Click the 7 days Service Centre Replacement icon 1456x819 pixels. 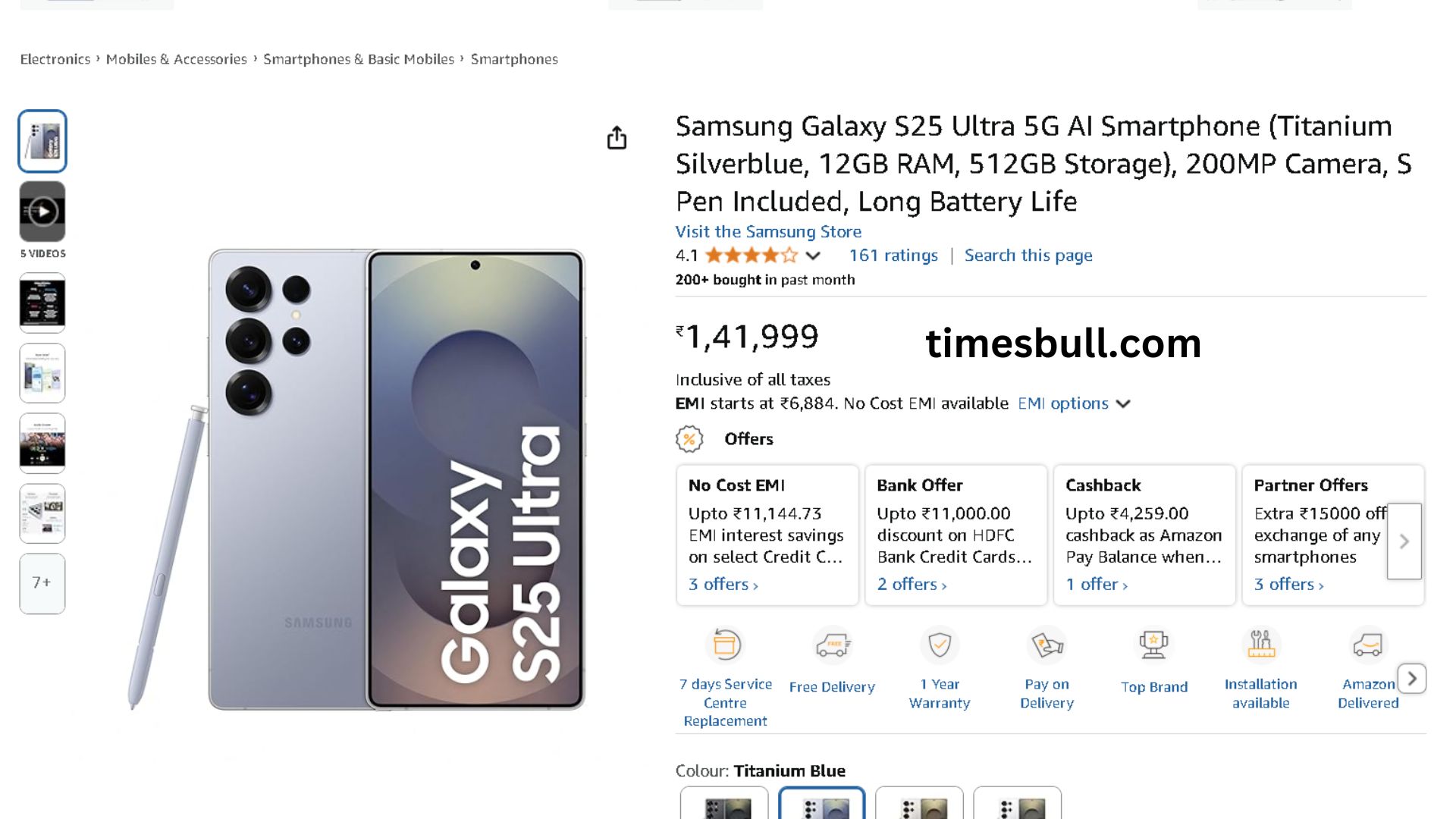pyautogui.click(x=725, y=645)
